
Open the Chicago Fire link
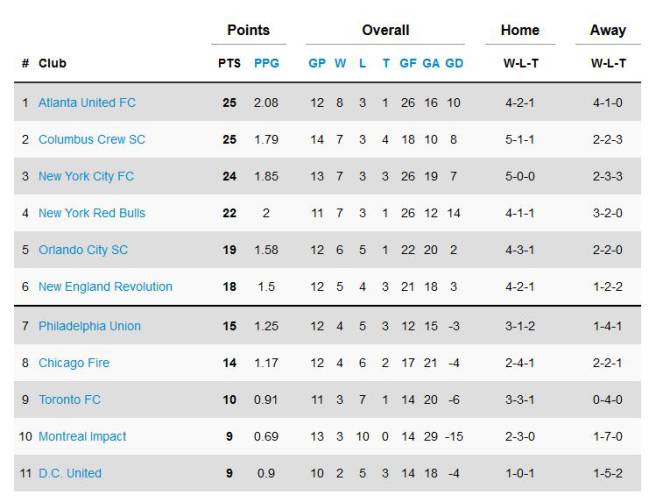pyautogui.click(x=74, y=363)
